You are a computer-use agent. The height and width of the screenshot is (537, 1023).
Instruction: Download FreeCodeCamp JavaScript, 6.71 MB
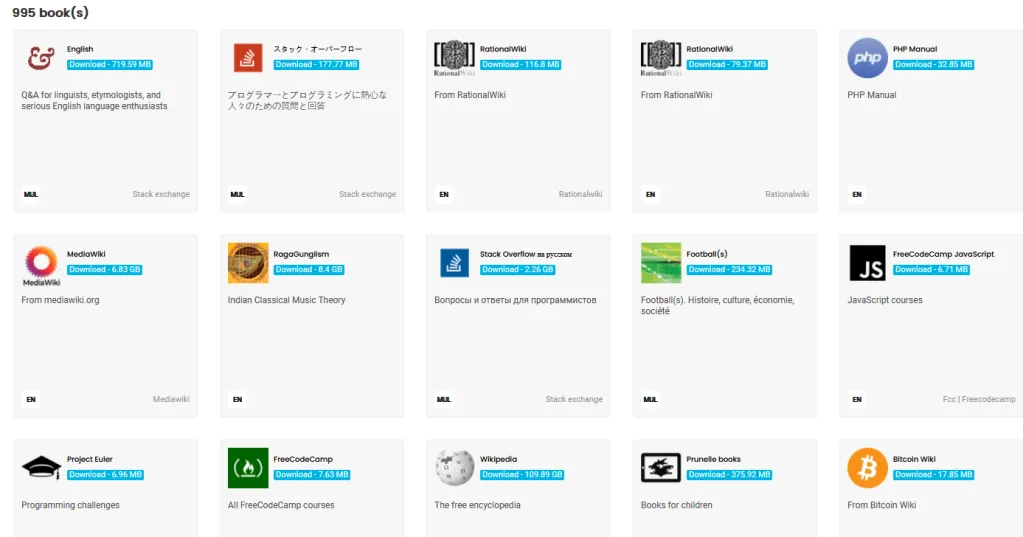[932, 269]
